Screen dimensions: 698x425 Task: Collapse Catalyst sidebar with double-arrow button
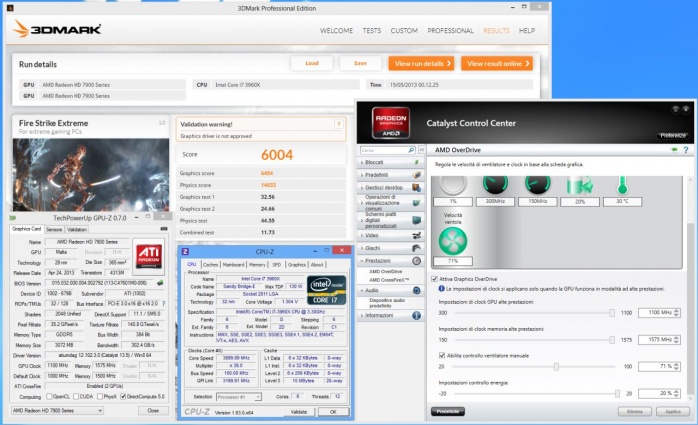(422, 150)
